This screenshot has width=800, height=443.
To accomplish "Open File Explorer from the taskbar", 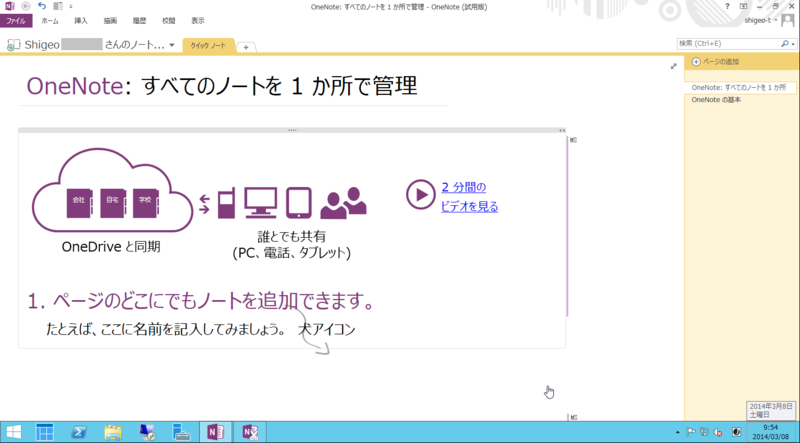I will 113,432.
